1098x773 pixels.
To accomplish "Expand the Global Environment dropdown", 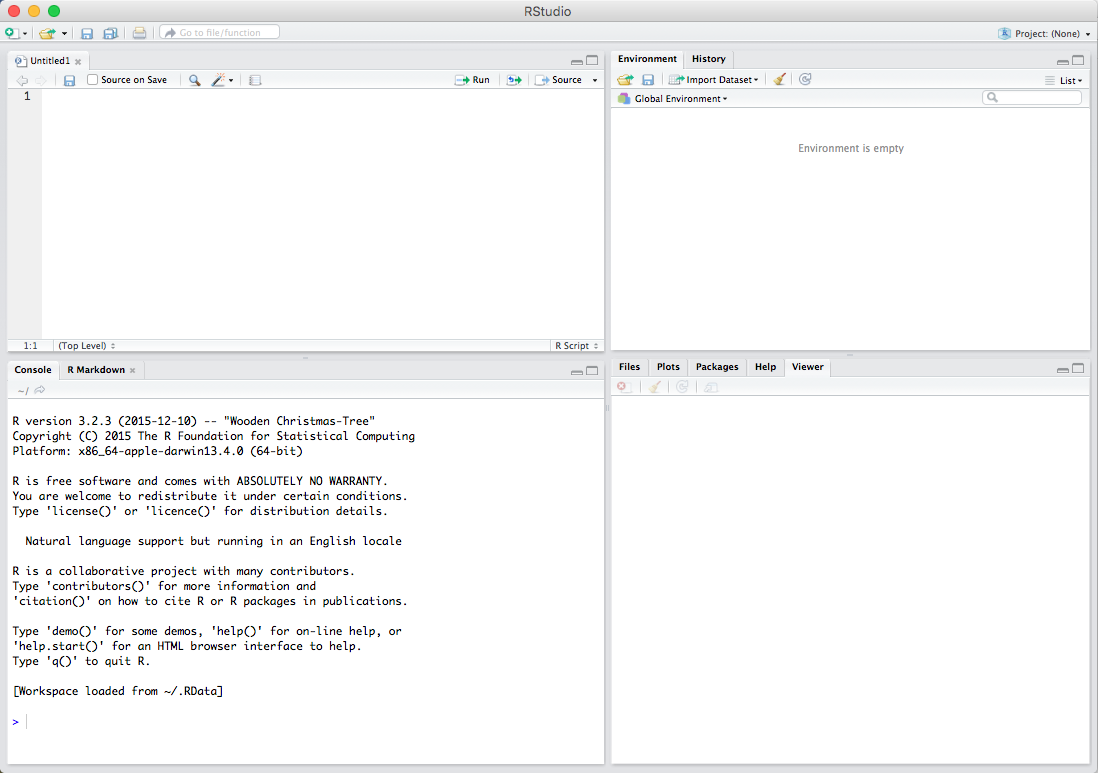I will click(679, 99).
